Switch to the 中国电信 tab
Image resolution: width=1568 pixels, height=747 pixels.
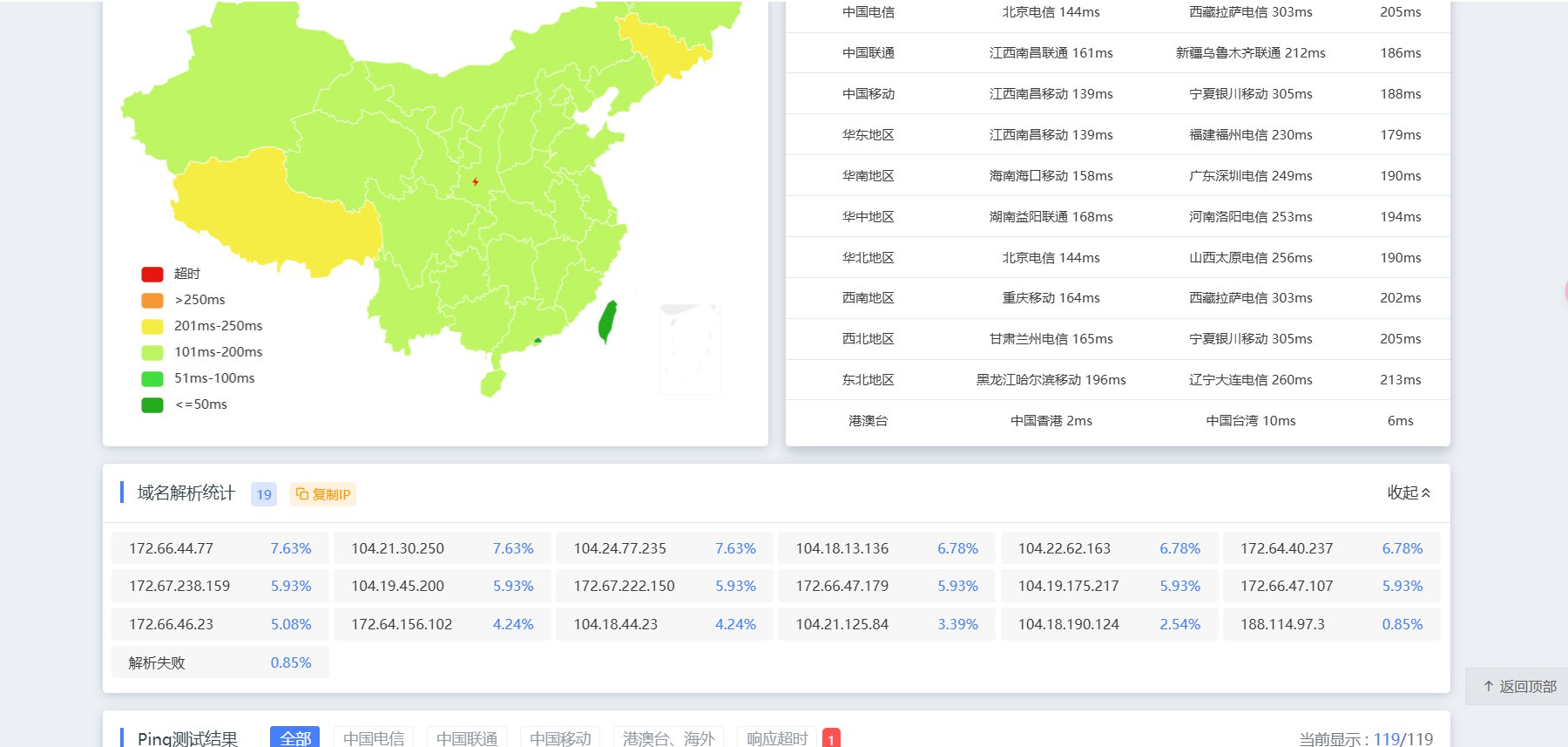click(374, 737)
